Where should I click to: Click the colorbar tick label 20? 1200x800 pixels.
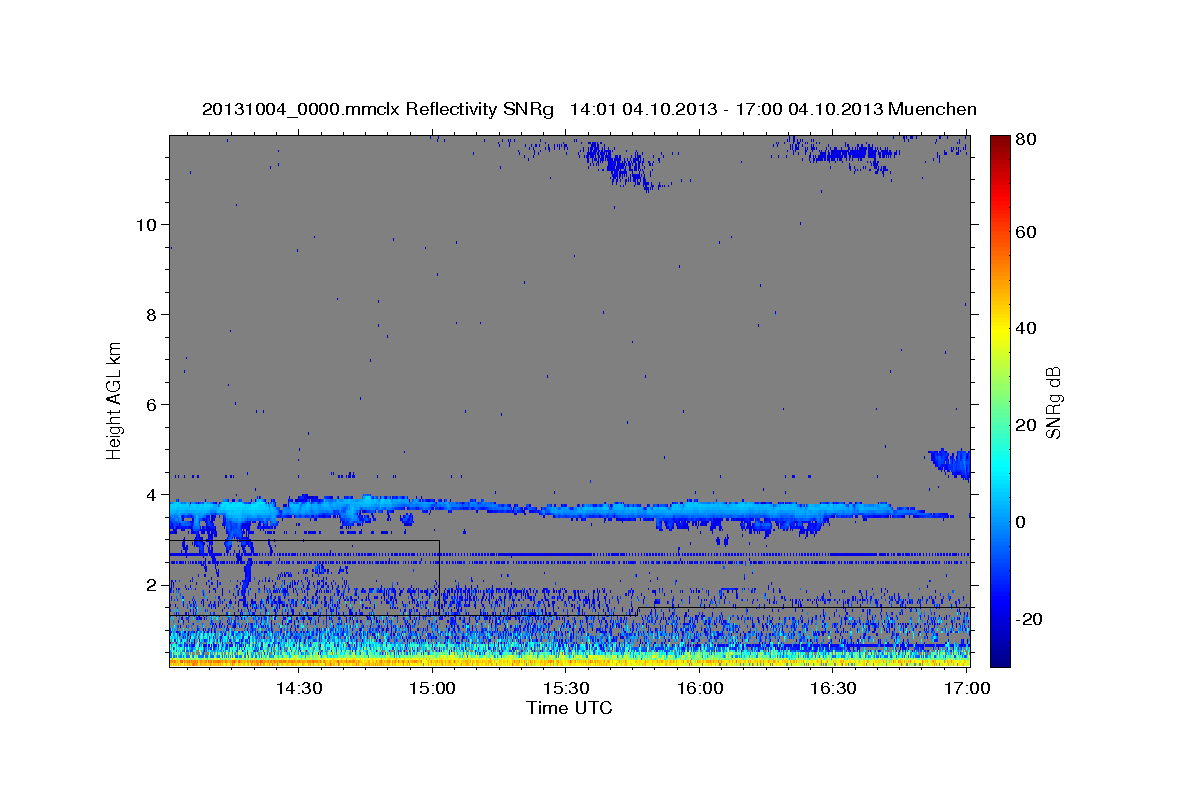click(1026, 425)
